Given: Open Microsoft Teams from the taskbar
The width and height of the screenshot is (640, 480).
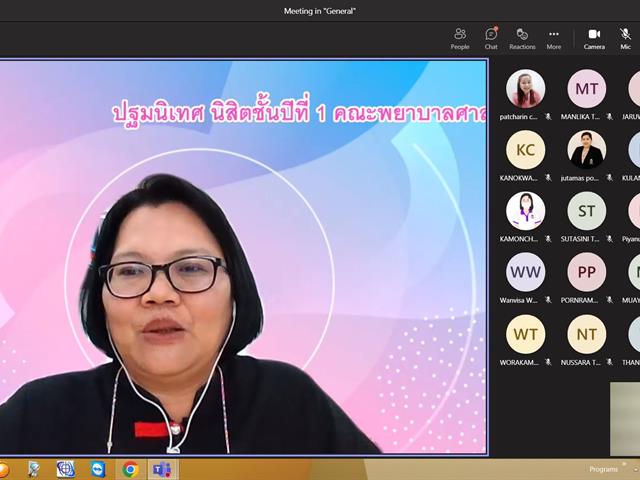Looking at the screenshot, I should [x=162, y=469].
